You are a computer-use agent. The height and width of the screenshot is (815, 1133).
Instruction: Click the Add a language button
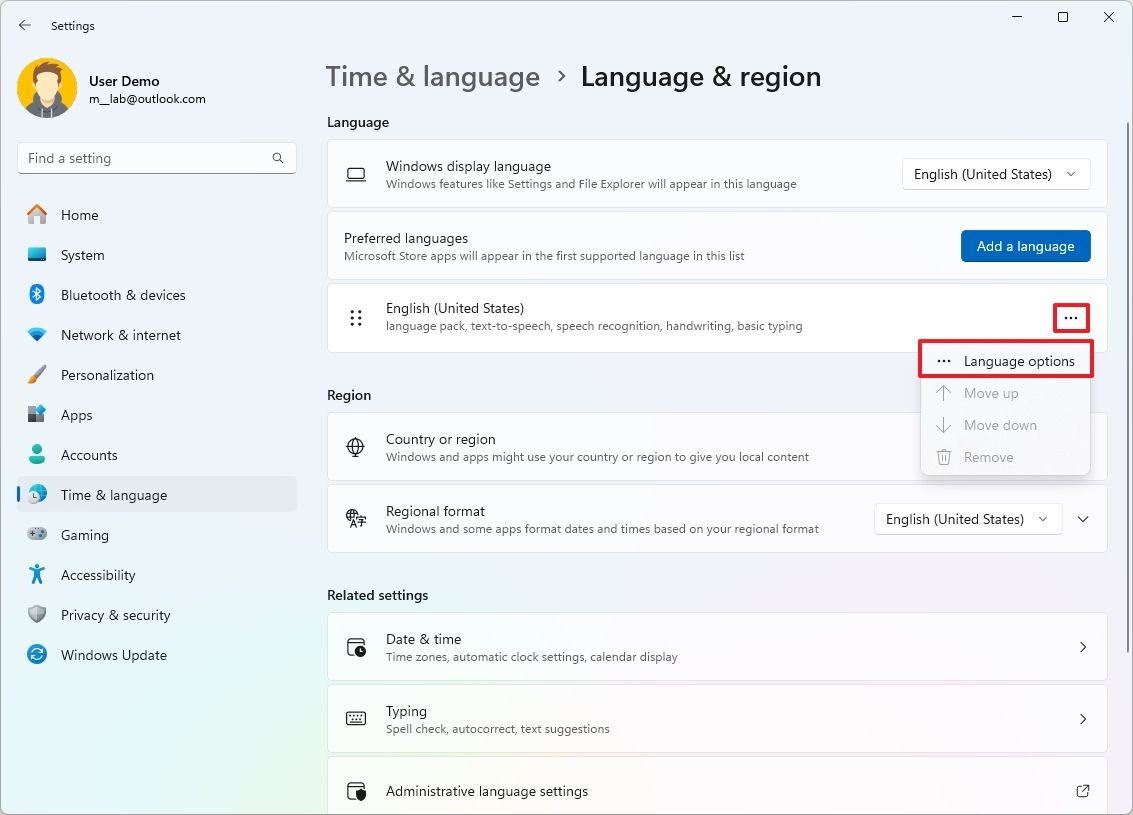click(x=1025, y=246)
